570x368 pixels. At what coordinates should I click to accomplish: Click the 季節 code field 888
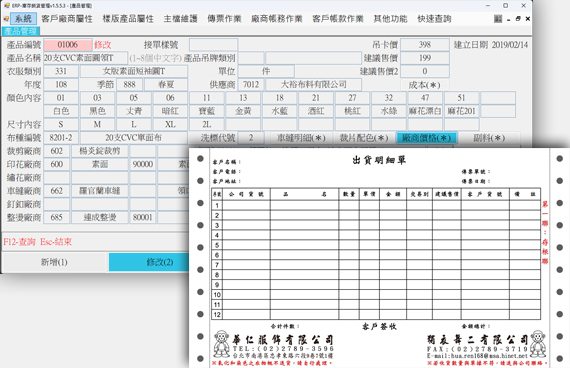129,85
